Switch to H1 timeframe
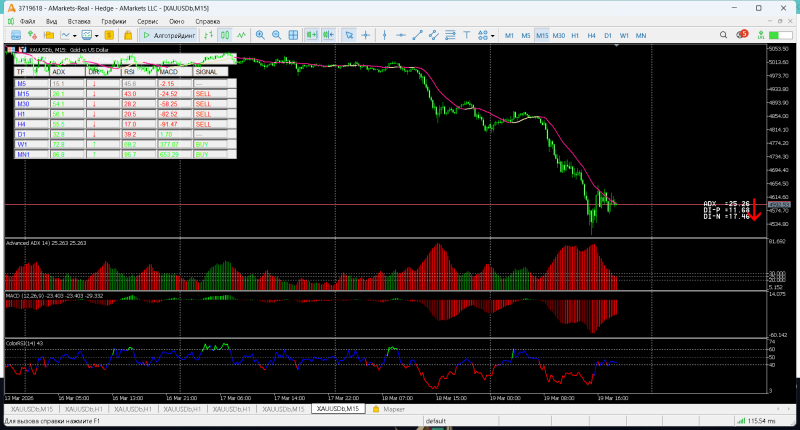Screen dimensions: 800x430 click(575, 35)
